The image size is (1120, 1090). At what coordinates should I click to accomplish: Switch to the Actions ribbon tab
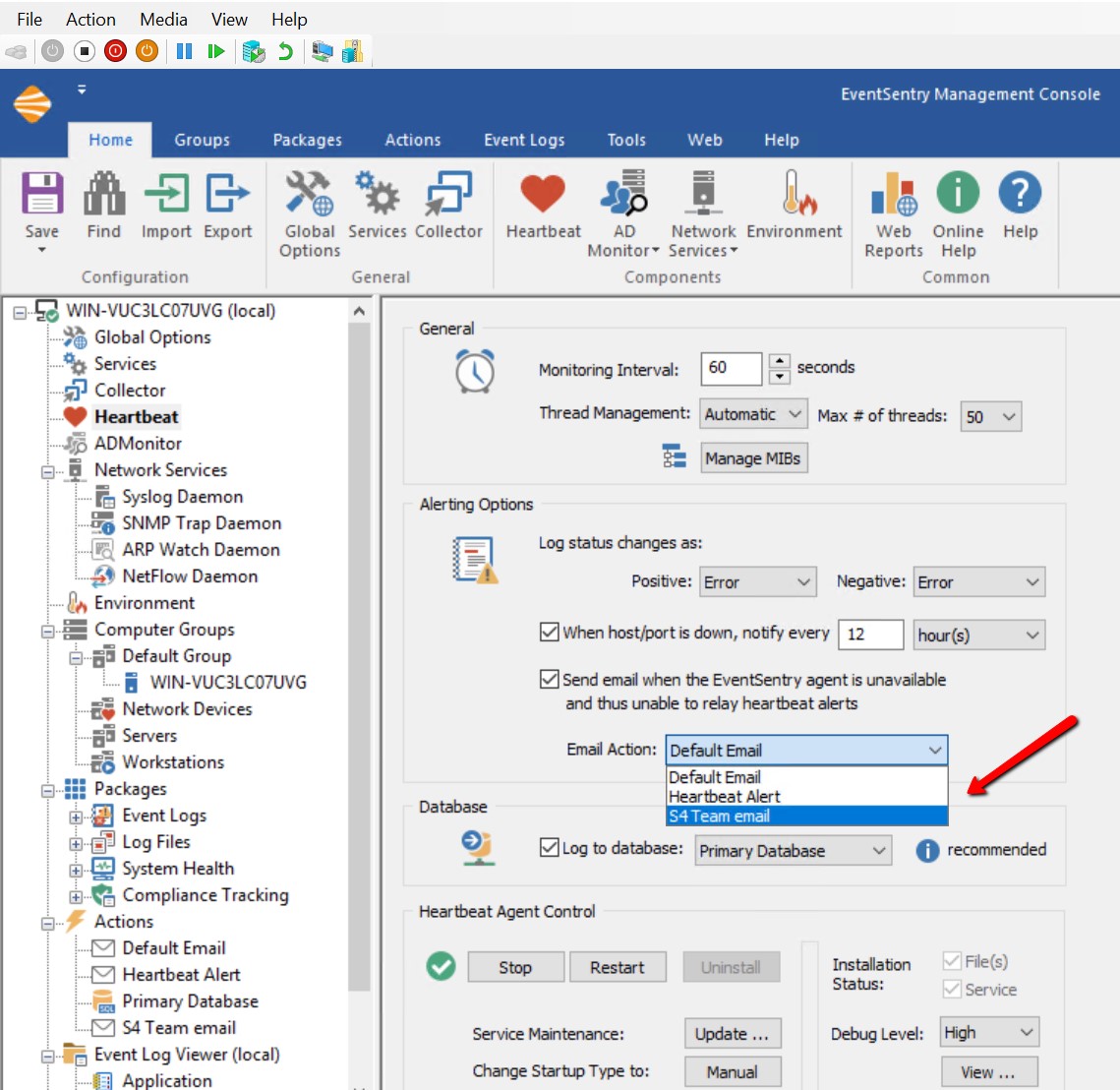point(413,140)
